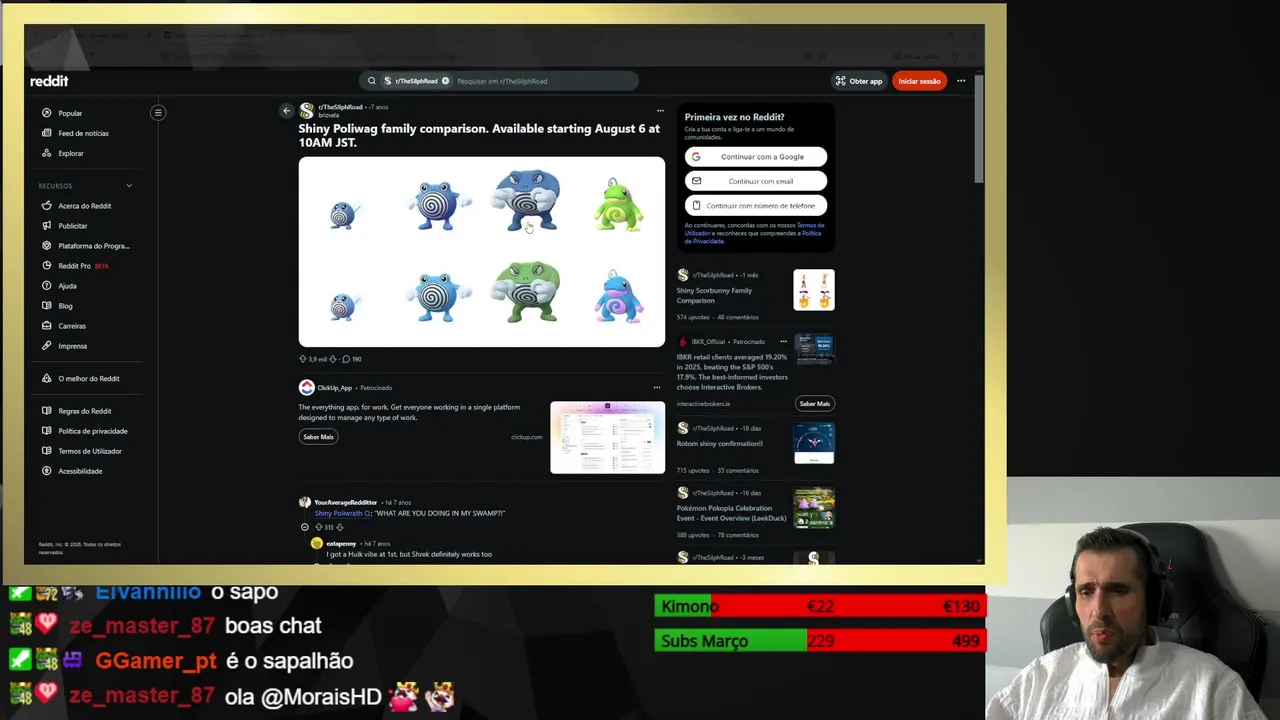Click Saber Mais on IBKR ad

point(814,404)
